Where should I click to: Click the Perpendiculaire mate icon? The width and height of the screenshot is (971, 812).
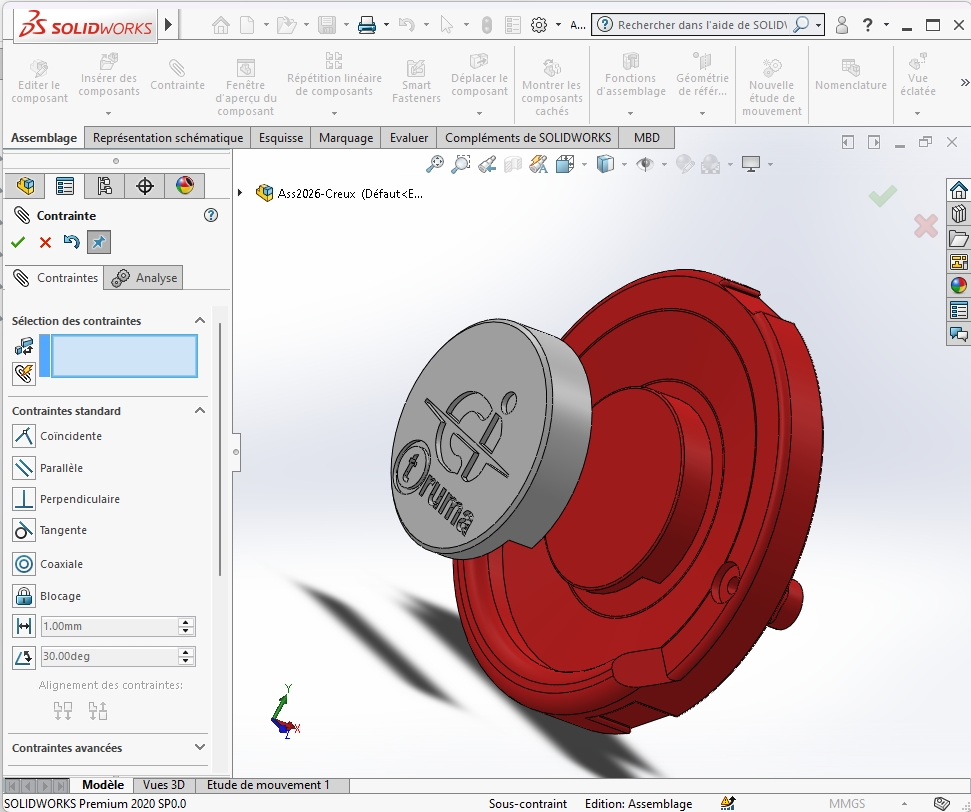pos(24,499)
